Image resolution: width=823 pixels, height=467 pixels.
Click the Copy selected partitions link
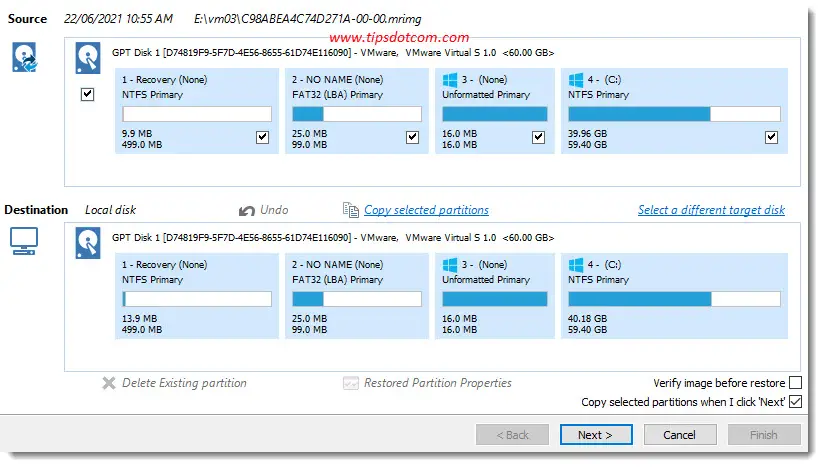click(x=426, y=210)
